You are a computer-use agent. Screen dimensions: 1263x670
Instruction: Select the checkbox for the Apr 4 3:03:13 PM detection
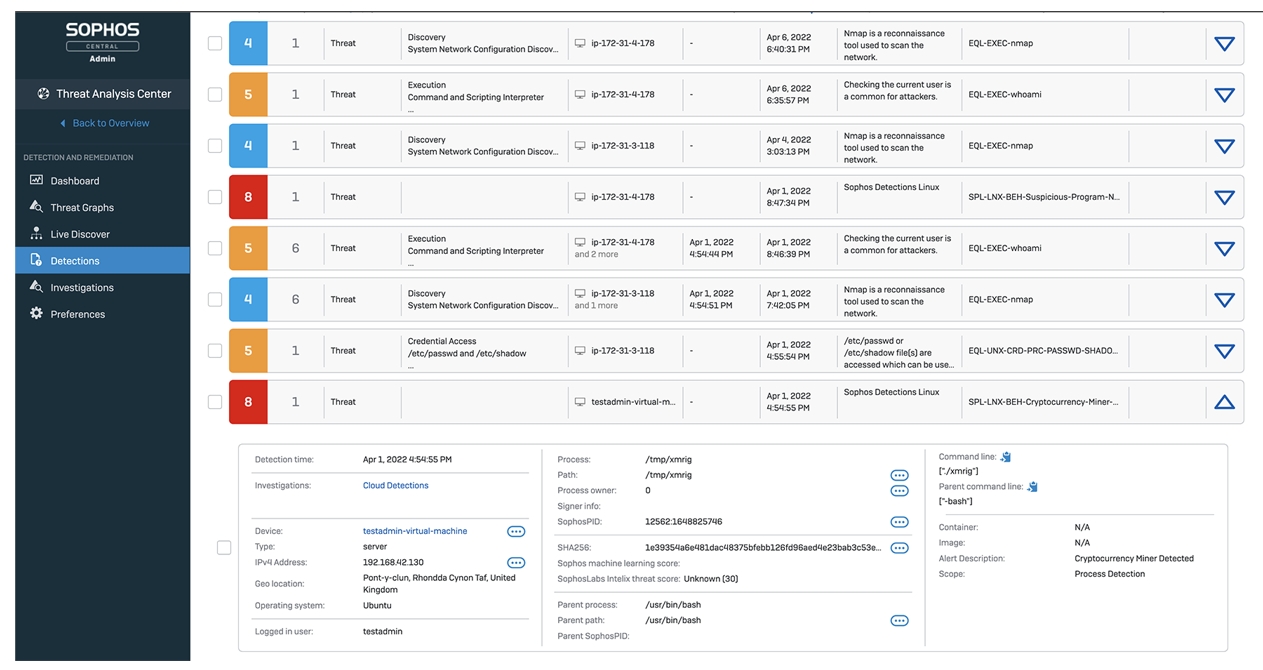pos(215,146)
